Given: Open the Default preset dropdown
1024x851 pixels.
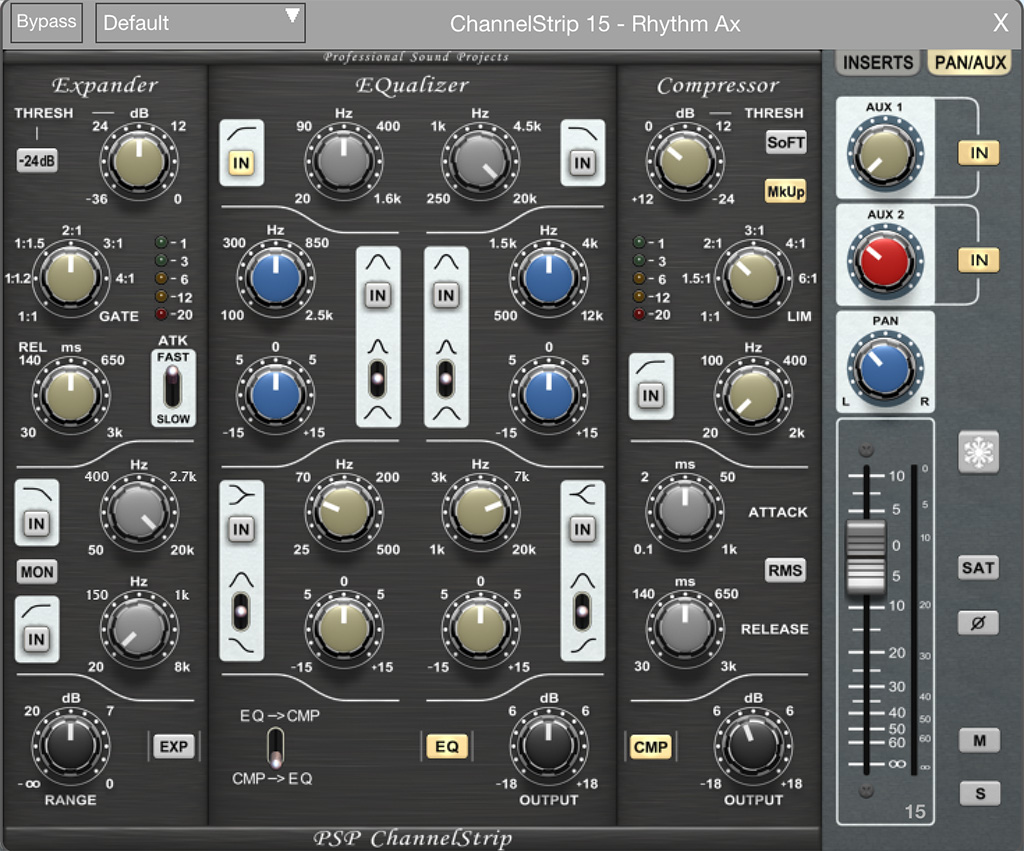Looking at the screenshot, I should point(200,23).
